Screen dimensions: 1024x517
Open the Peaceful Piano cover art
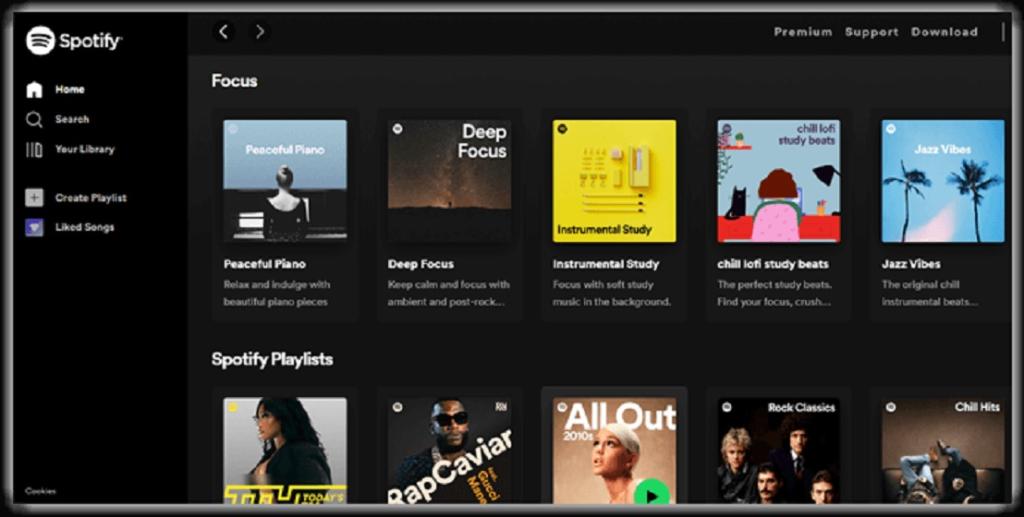pos(285,181)
